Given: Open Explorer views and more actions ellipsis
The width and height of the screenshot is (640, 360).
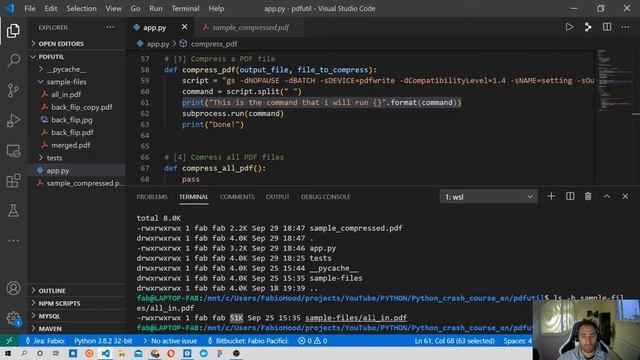Looking at the screenshot, I should pos(110,27).
